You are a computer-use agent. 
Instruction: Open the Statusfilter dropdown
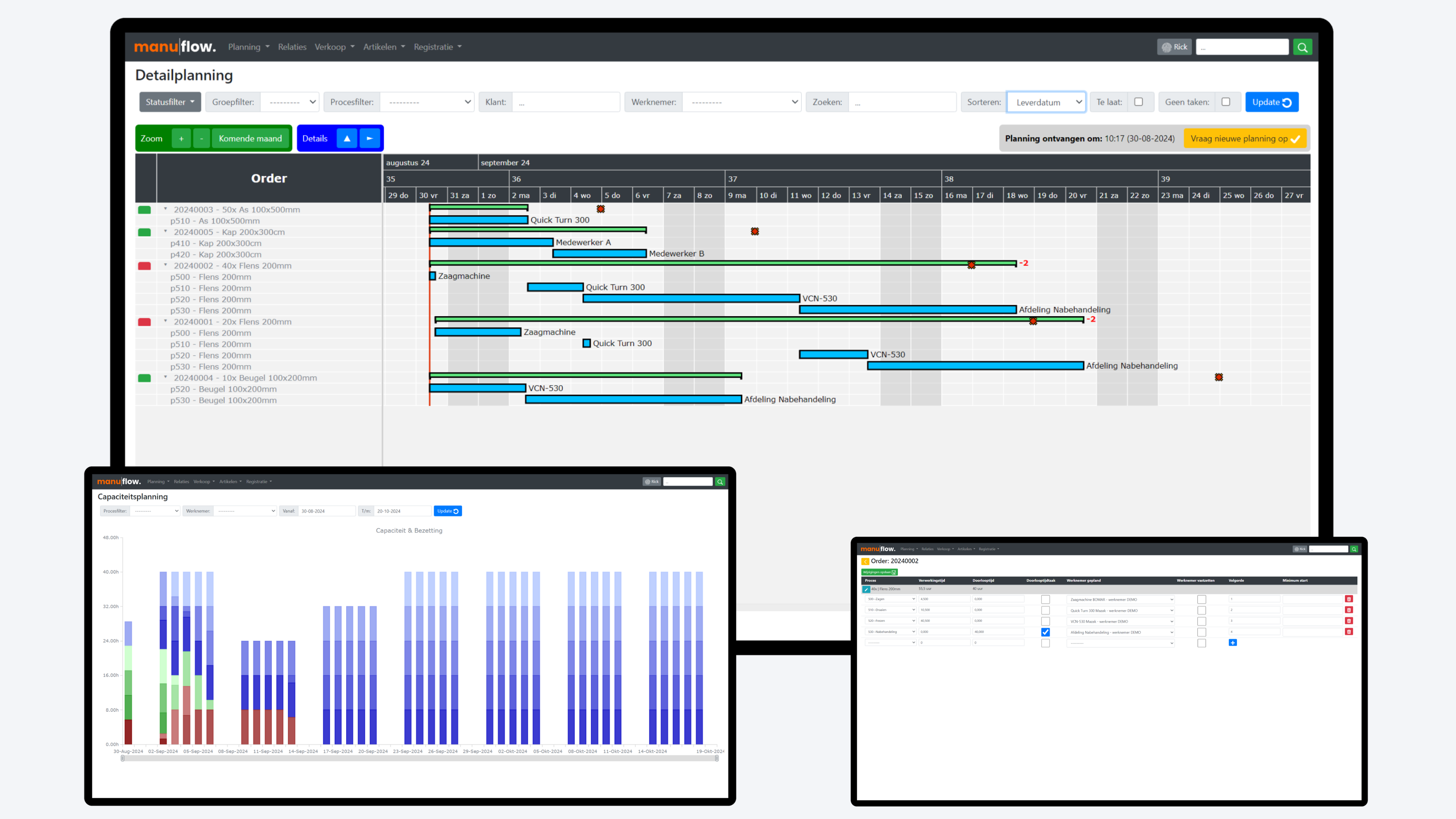169,102
